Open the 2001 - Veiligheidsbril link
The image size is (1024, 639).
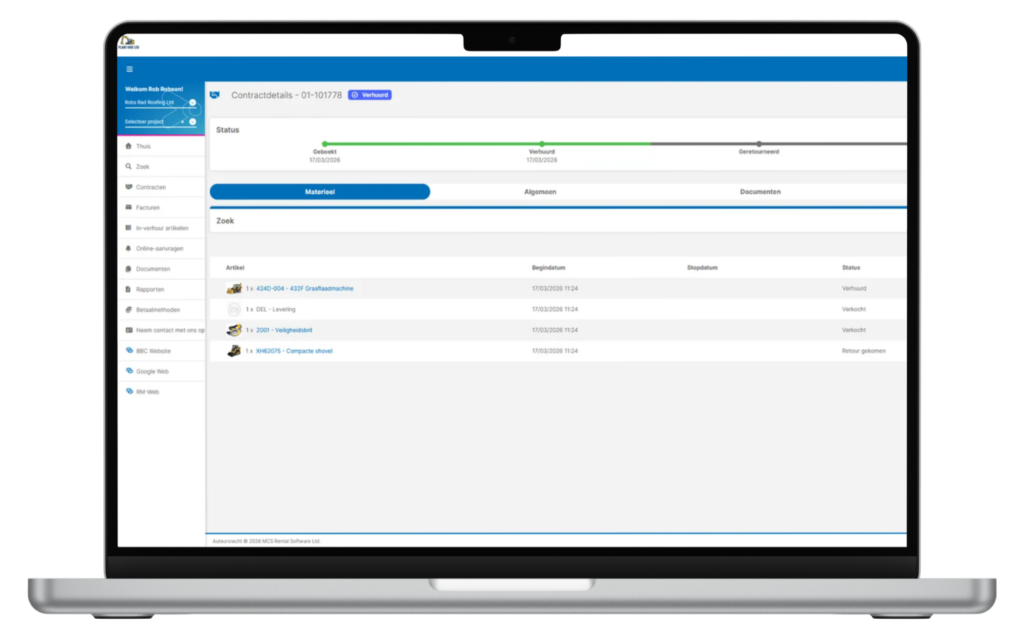click(x=284, y=330)
